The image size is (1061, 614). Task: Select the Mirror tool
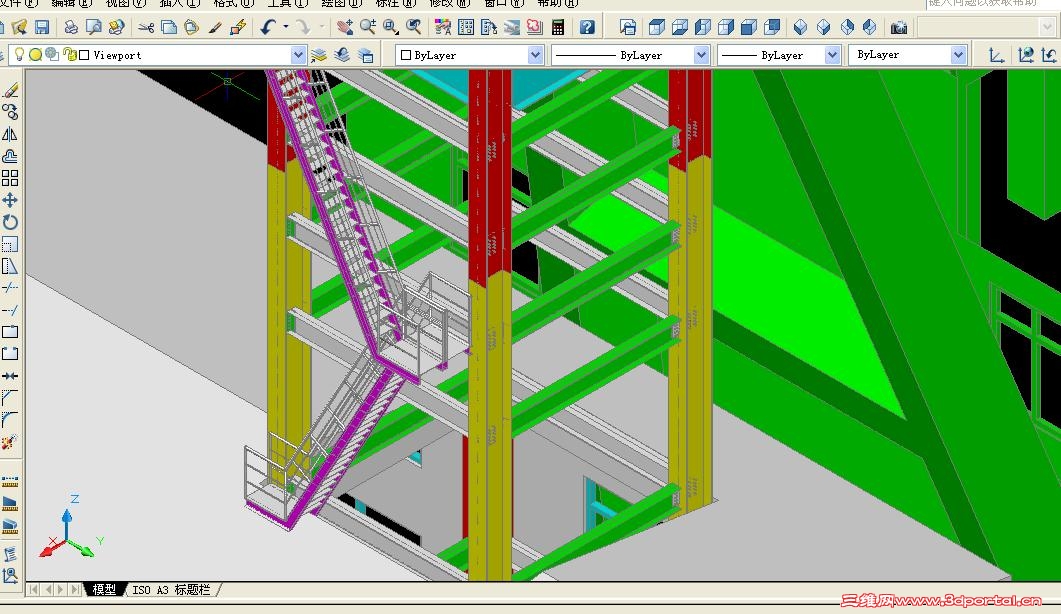coord(10,134)
